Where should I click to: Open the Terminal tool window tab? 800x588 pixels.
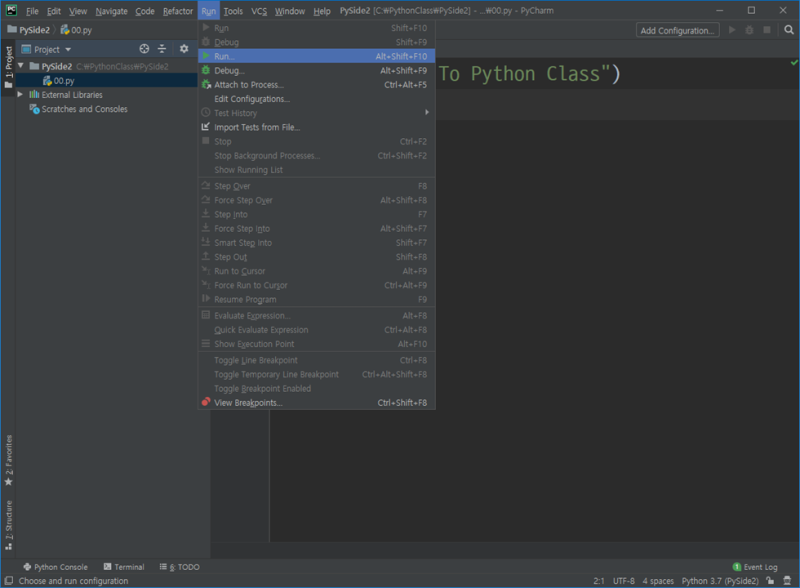[123, 567]
